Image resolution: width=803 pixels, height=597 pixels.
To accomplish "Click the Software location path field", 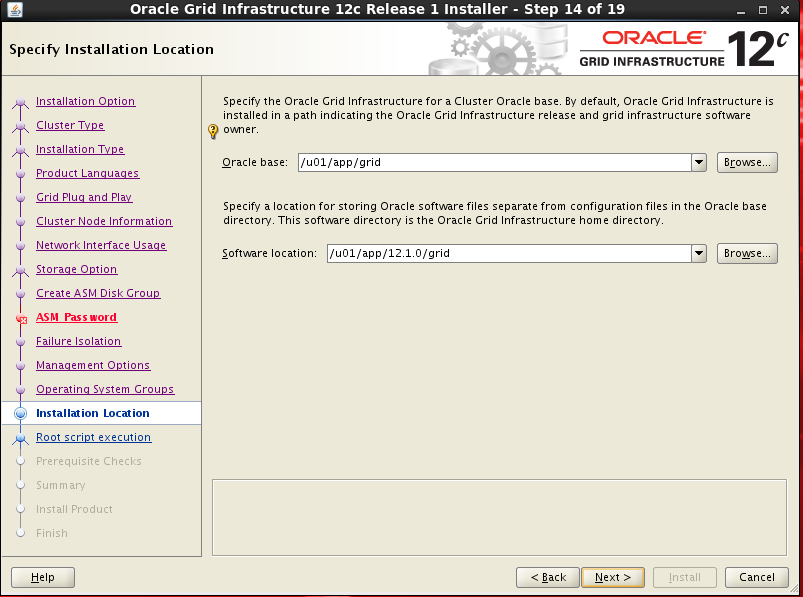I will (509, 253).
